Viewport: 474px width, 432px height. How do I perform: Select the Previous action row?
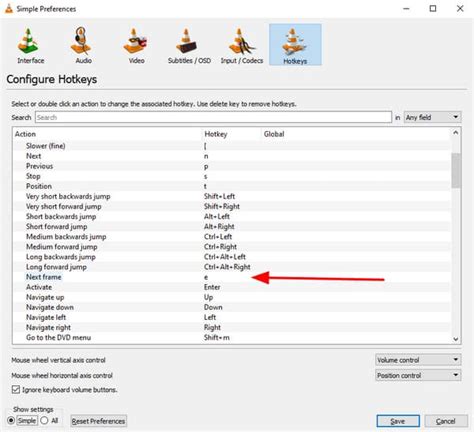232,166
